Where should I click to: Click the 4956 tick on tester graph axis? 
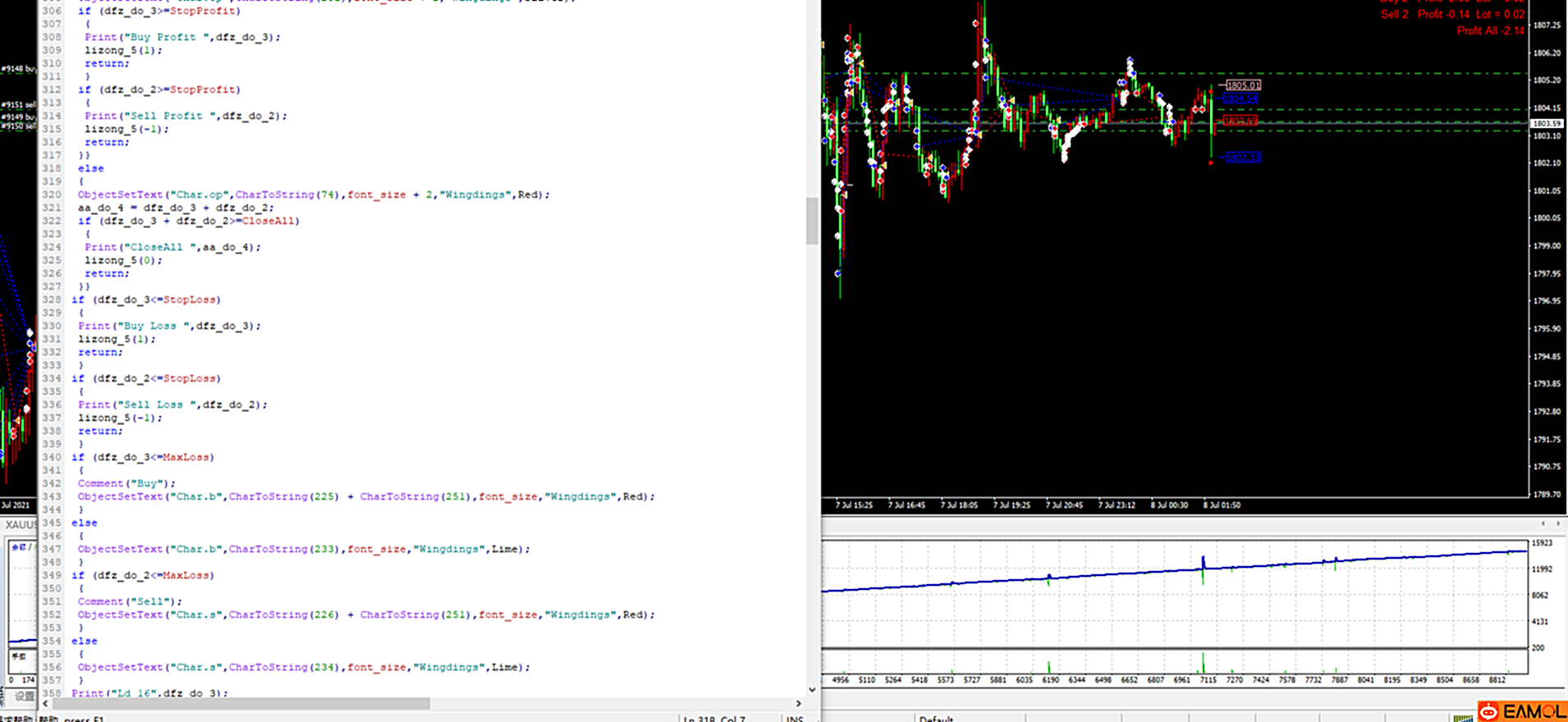pos(841,680)
